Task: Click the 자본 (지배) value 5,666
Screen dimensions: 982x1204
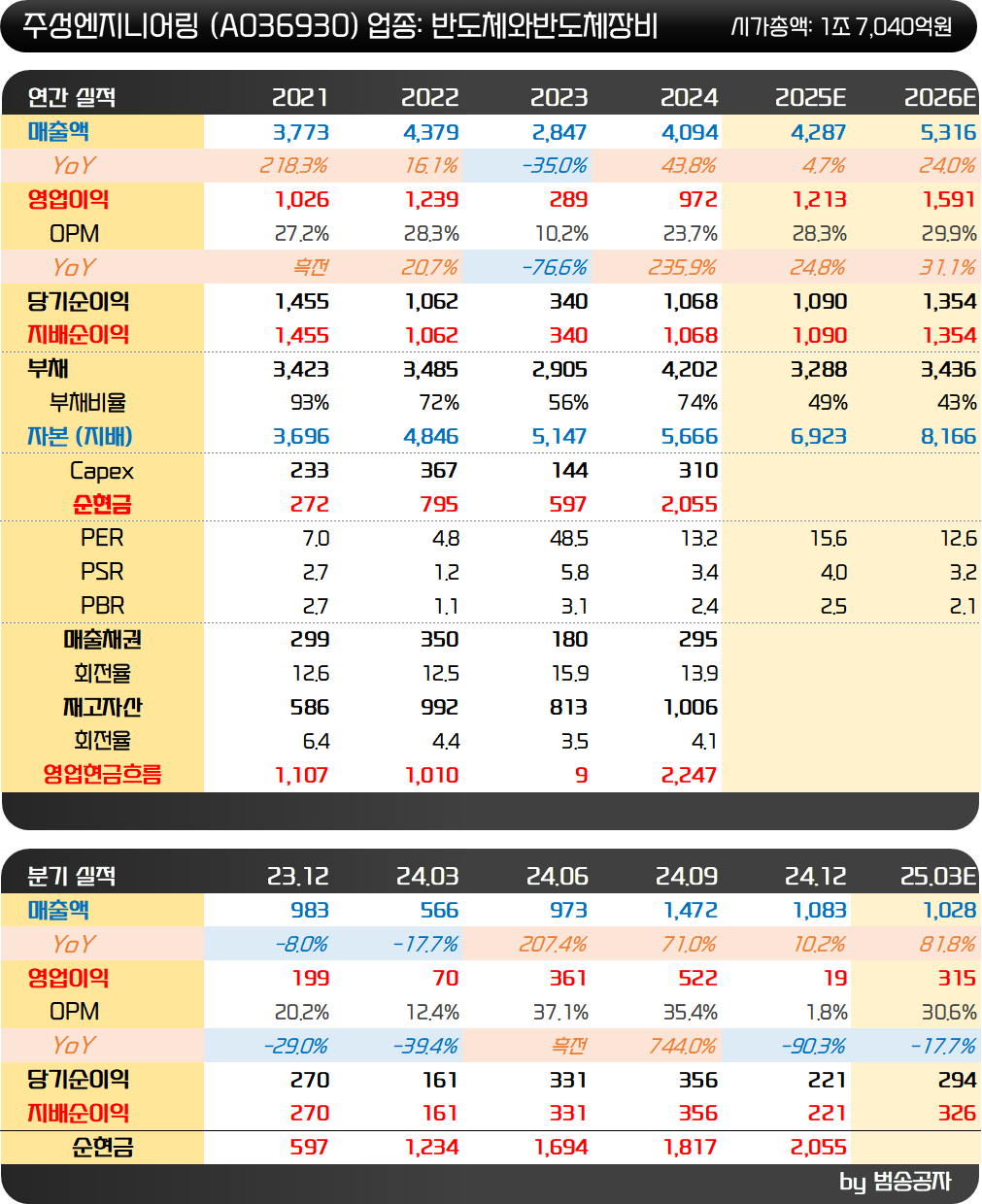Action: pos(690,437)
